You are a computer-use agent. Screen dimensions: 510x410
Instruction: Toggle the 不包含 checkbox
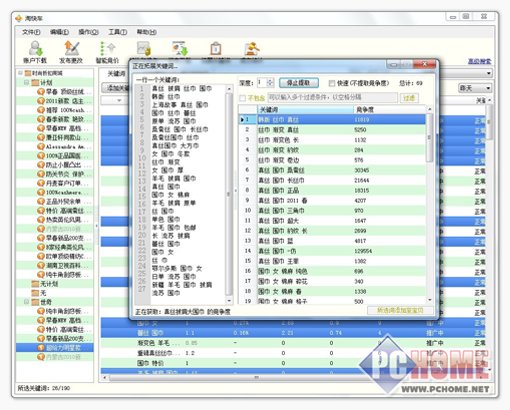point(243,98)
